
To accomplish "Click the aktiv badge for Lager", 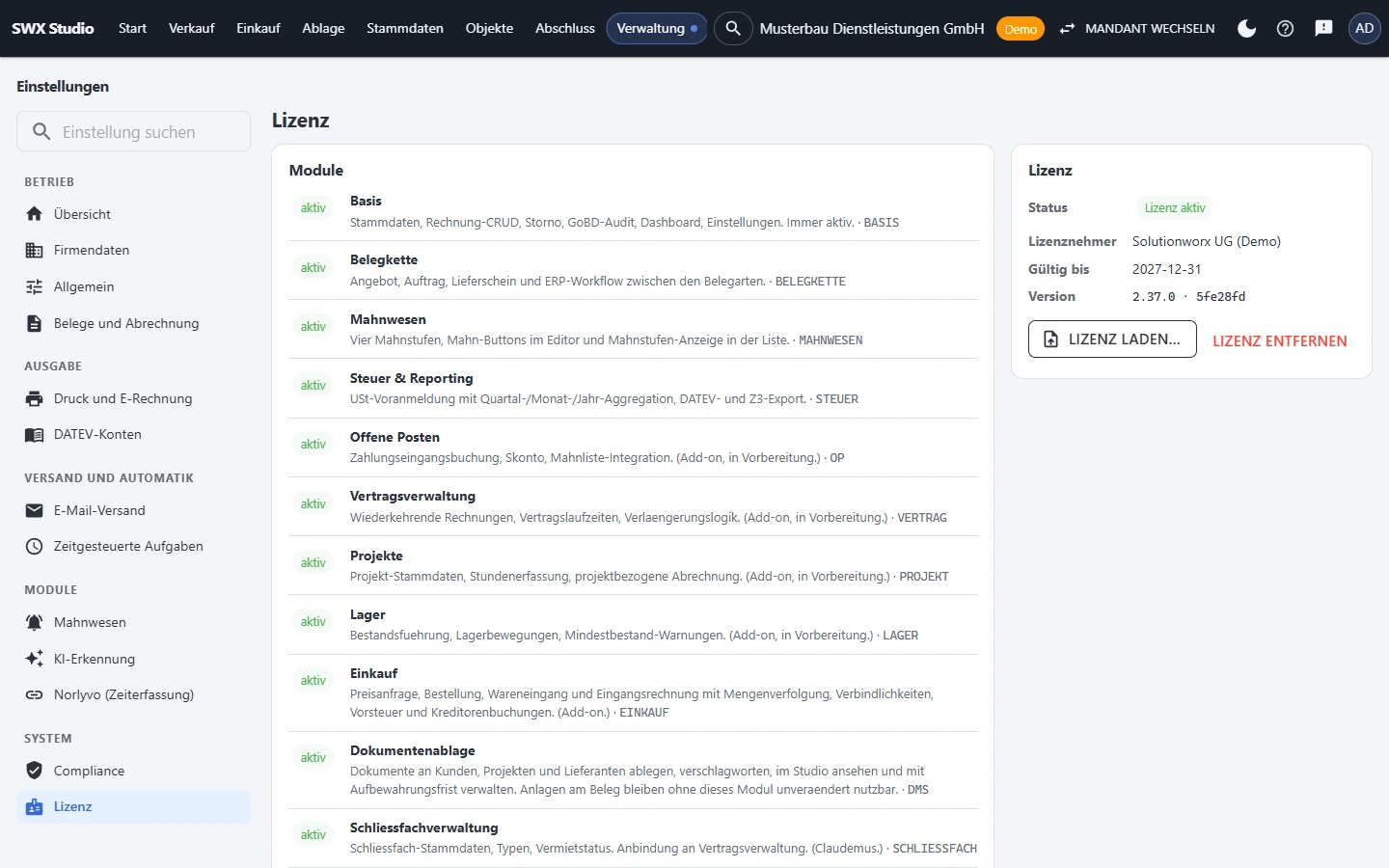I will (313, 621).
